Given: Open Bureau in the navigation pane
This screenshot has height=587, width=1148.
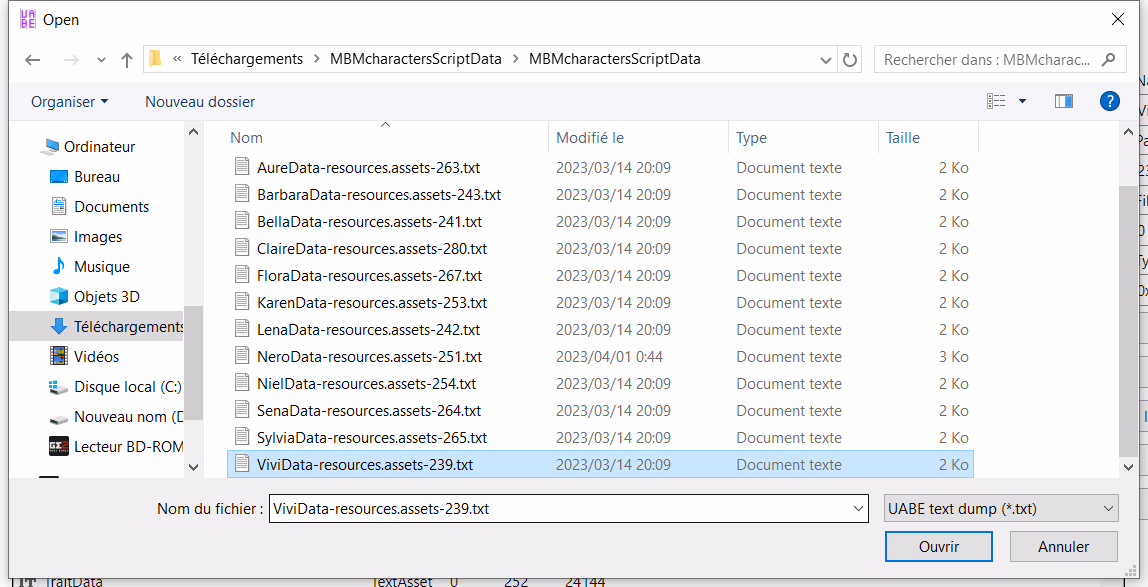Looking at the screenshot, I should pyautogui.click(x=97, y=177).
